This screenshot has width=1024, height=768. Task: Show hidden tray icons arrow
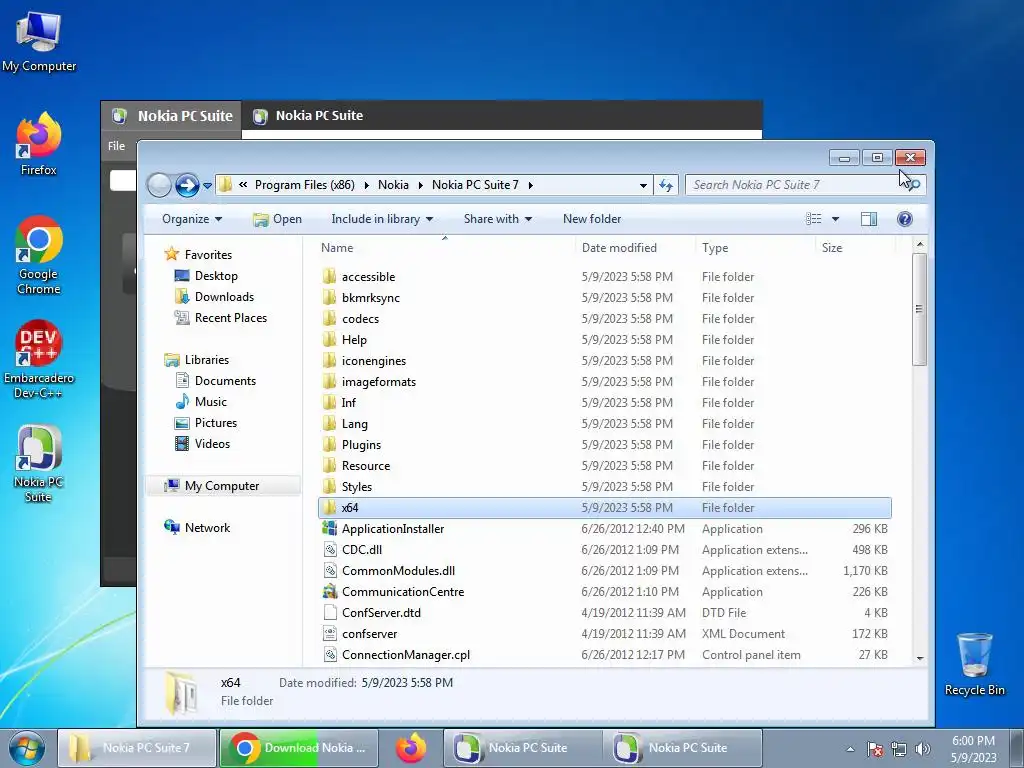(850, 749)
